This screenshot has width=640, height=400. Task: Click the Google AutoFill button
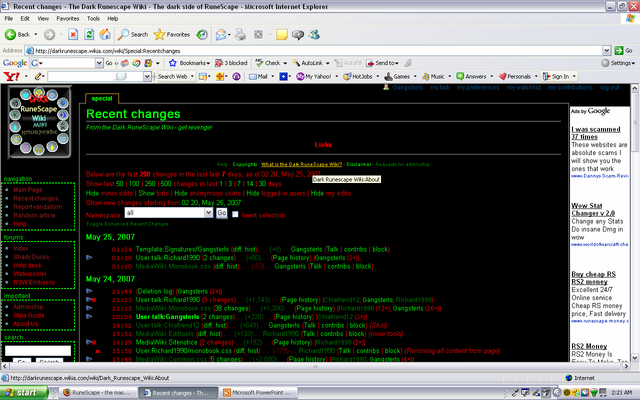tap(348, 63)
